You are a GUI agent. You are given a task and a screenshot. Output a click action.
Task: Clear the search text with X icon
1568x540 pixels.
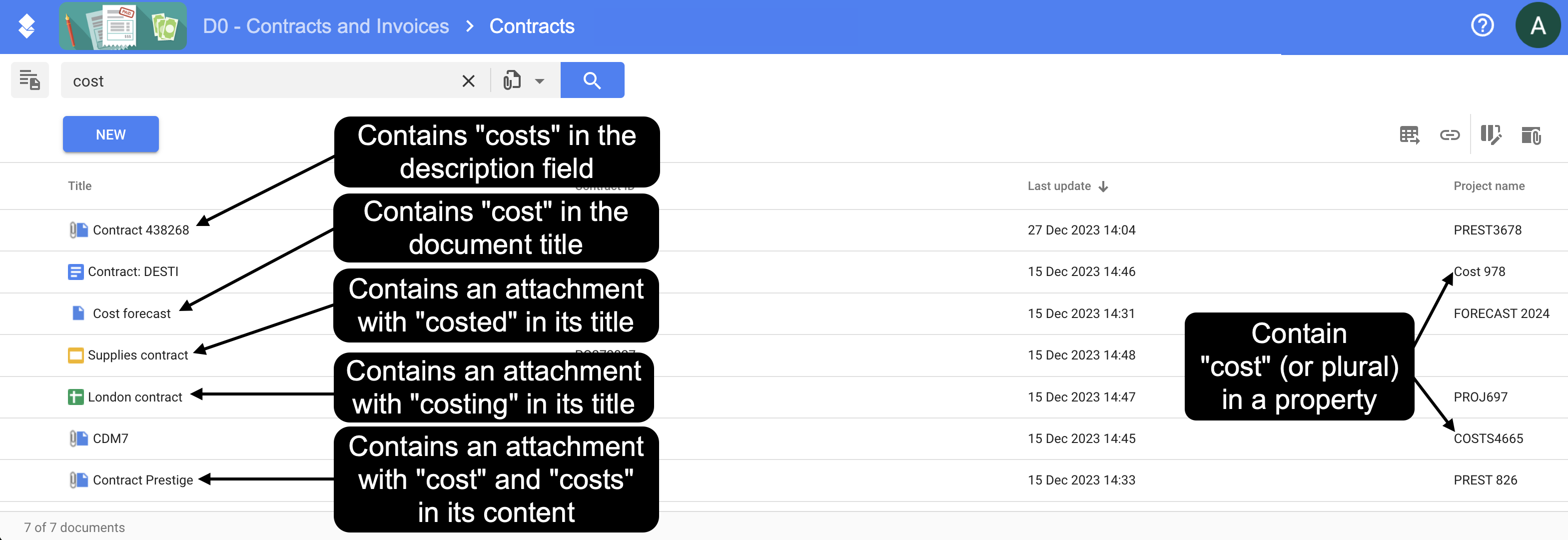coord(468,81)
